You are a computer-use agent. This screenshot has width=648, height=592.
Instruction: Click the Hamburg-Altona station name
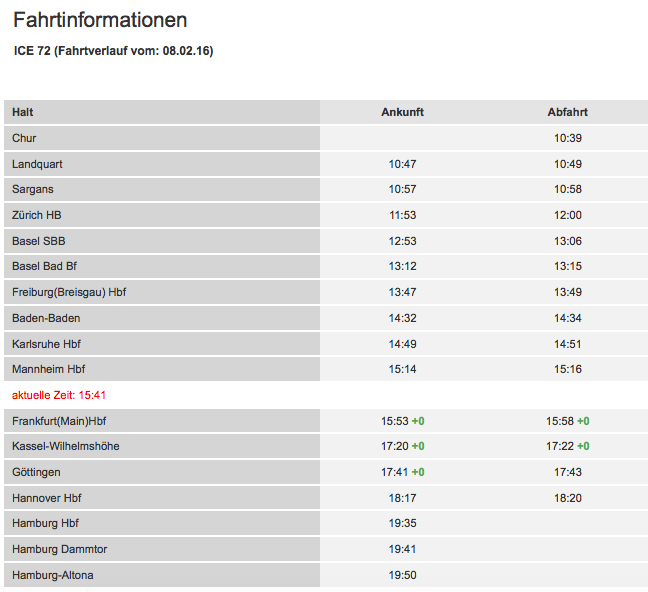tap(53, 575)
